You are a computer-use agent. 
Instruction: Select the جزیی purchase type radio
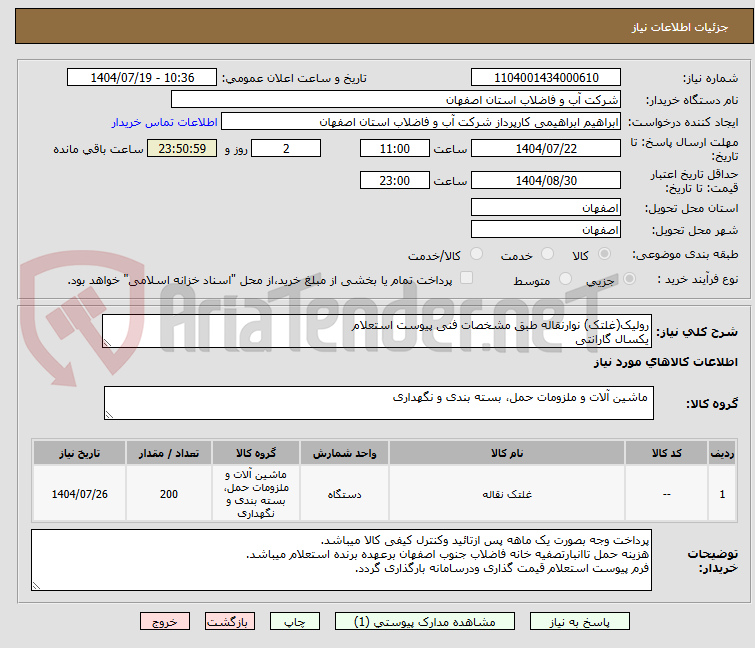point(629,279)
